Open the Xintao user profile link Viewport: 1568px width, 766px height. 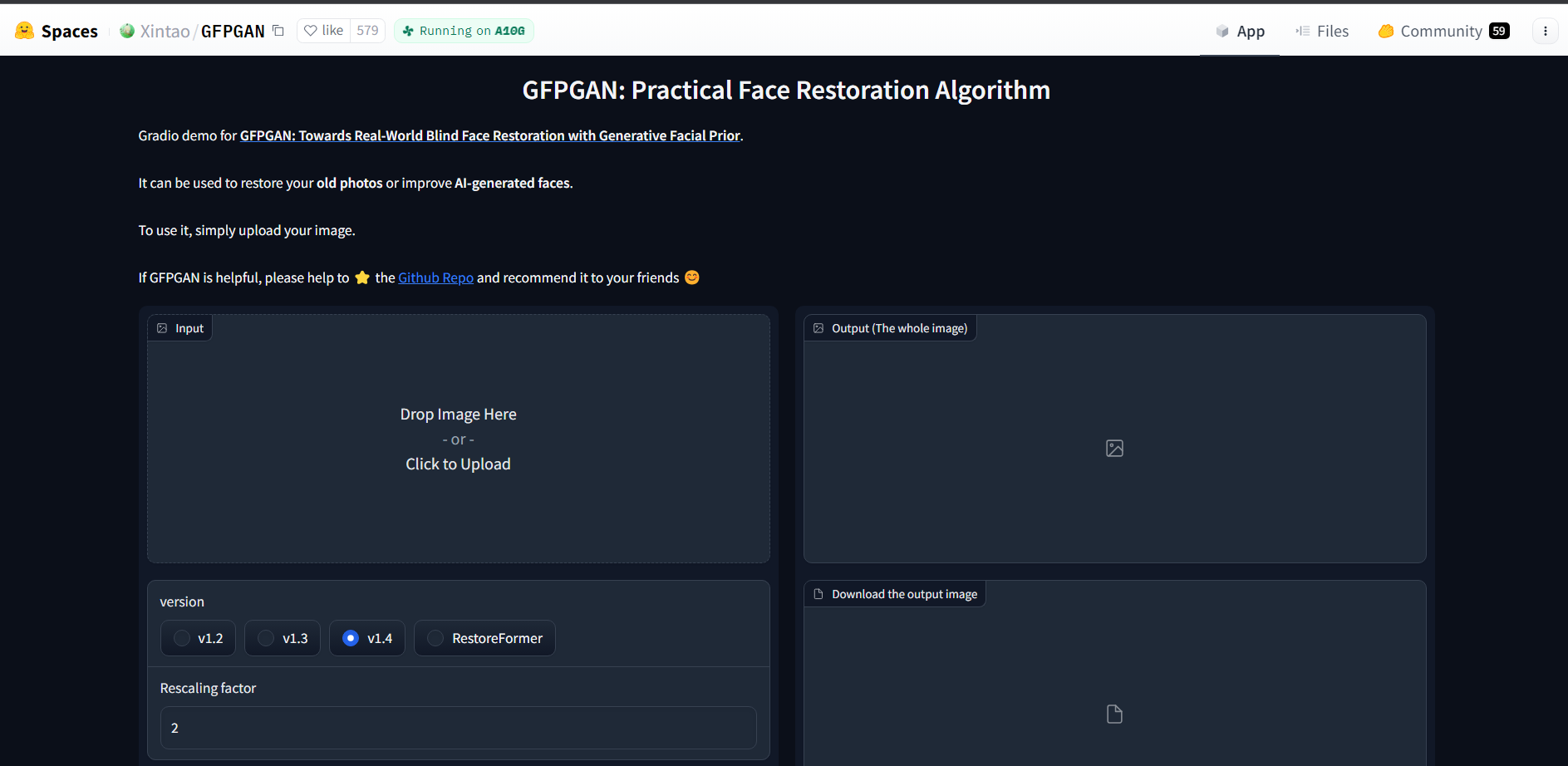pyautogui.click(x=165, y=31)
